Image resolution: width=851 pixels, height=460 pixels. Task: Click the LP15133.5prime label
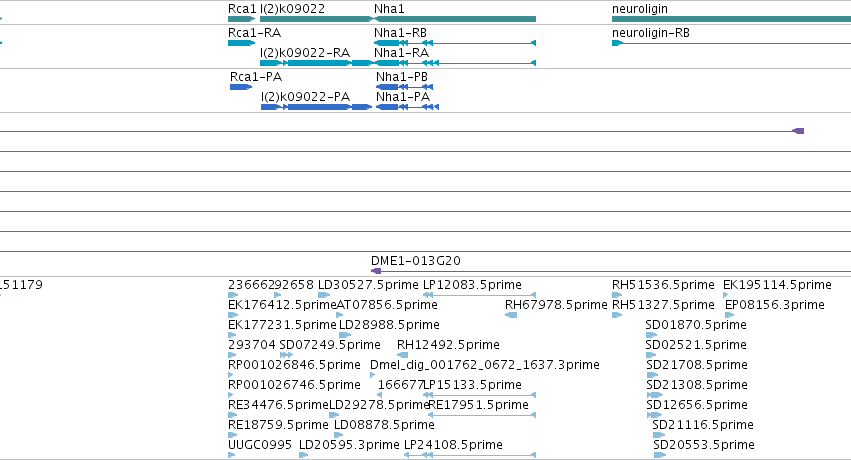pos(472,385)
